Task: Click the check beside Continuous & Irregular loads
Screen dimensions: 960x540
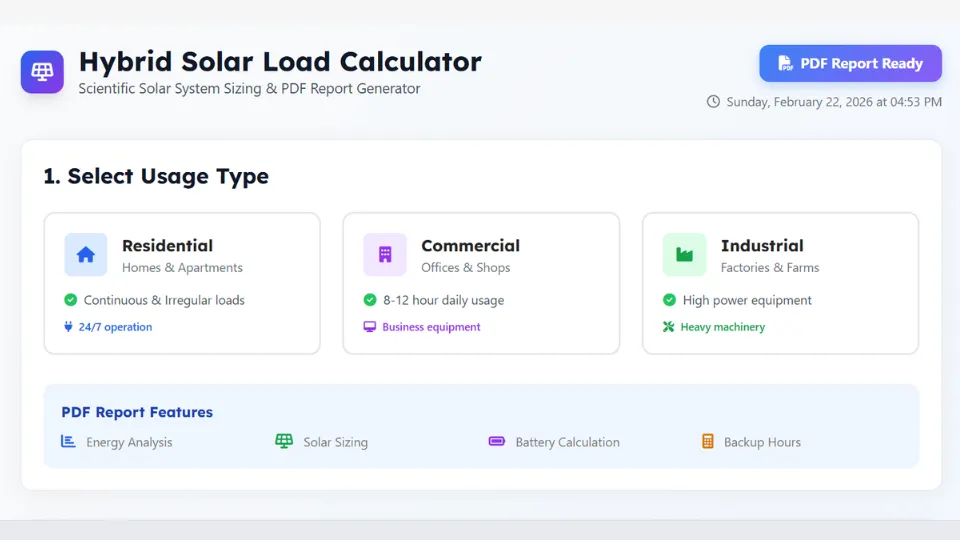Action: (71, 300)
